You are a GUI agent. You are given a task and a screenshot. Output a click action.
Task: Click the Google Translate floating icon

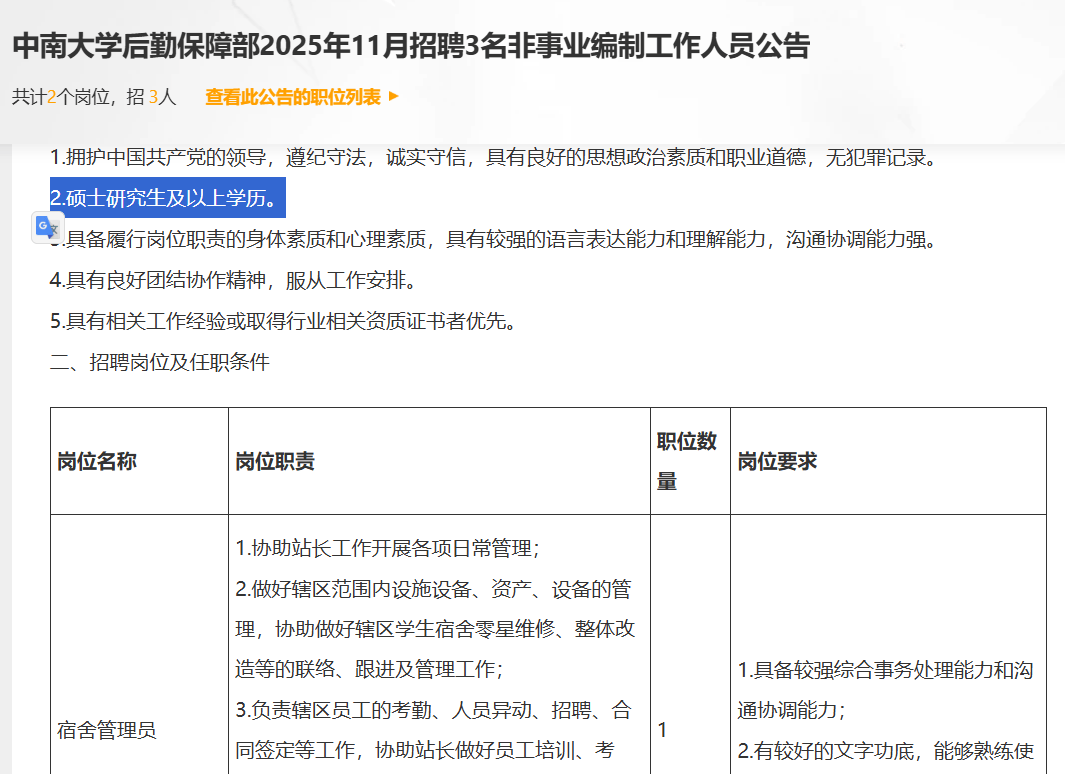pos(48,227)
